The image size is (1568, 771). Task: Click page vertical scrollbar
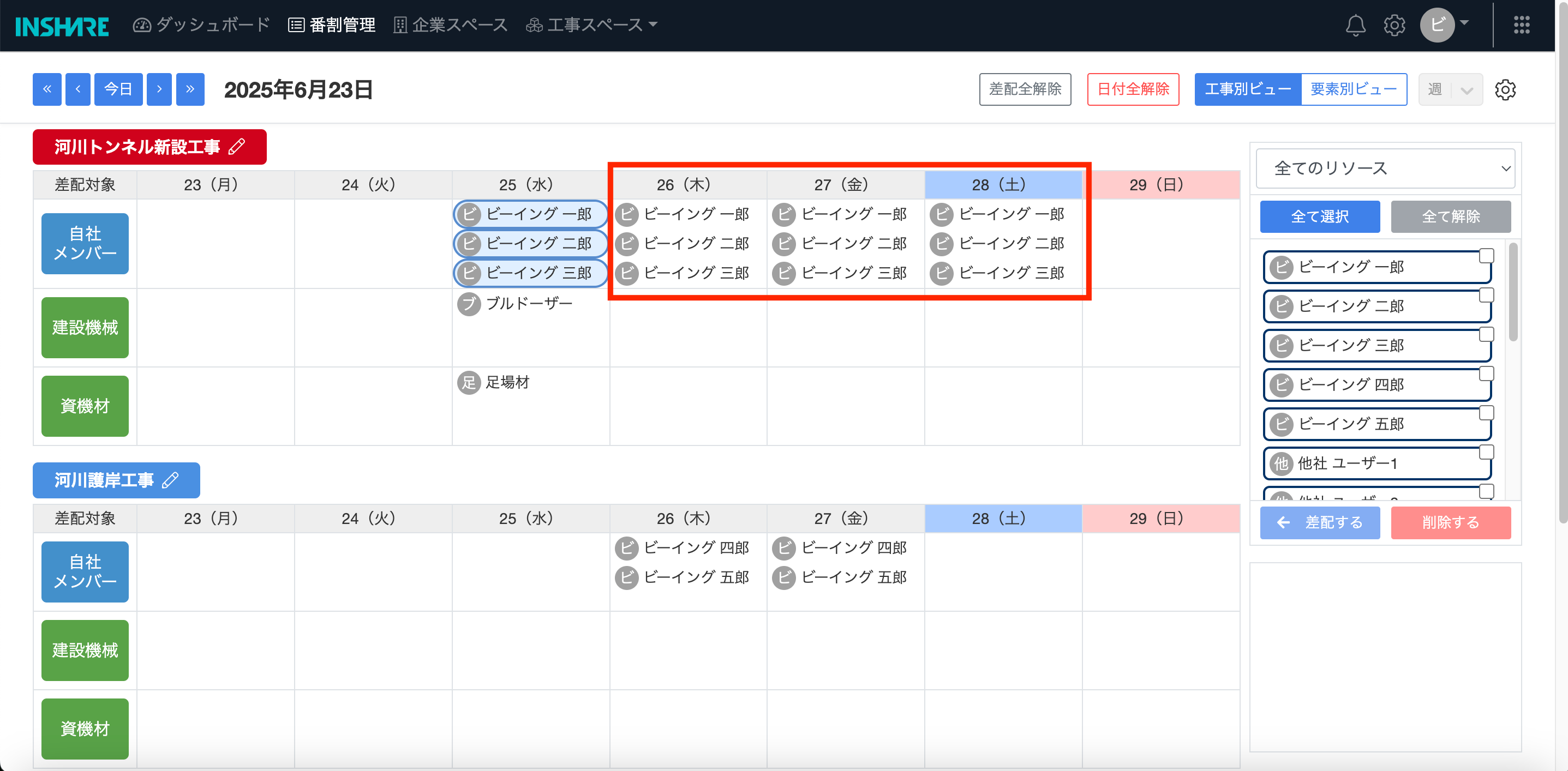[x=1563, y=262]
